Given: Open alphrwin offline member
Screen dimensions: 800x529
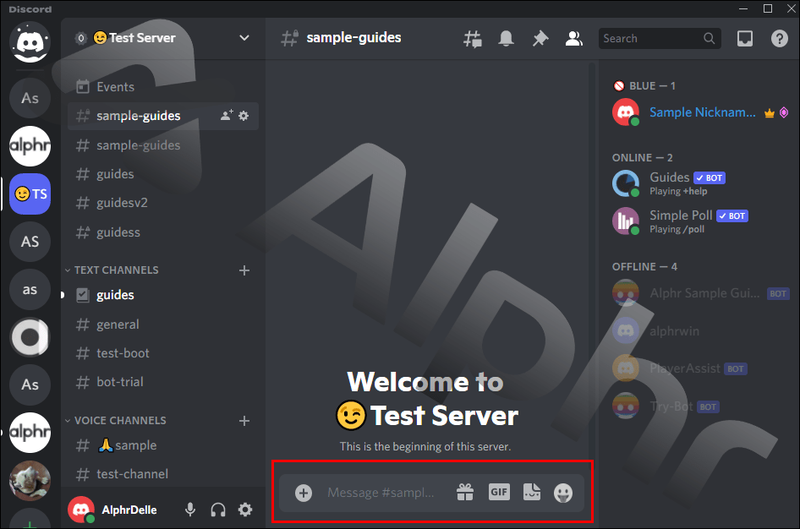Looking at the screenshot, I should pos(701,331).
